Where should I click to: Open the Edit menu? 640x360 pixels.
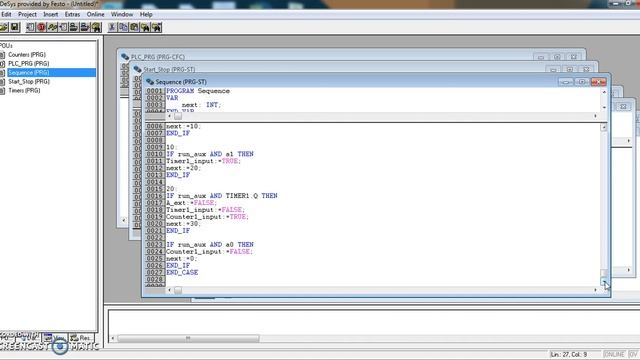pyautogui.click(x=6, y=14)
